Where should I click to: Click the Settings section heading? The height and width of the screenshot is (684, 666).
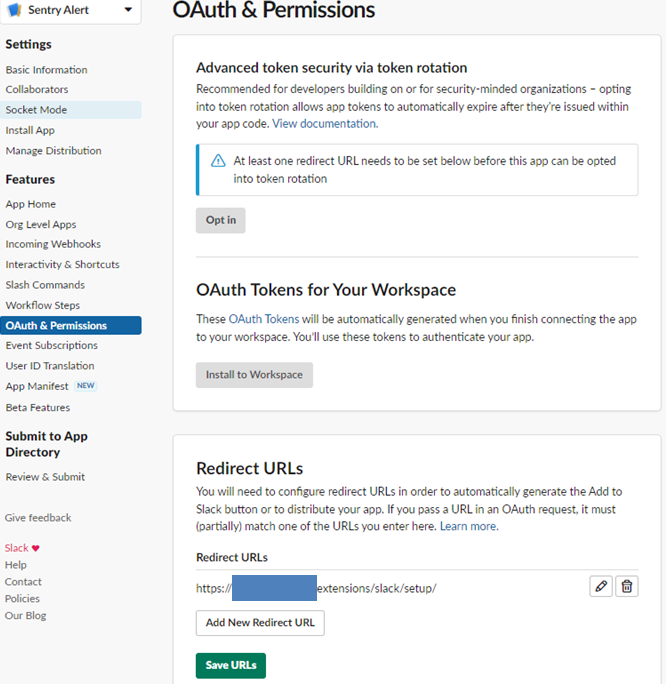pos(28,44)
